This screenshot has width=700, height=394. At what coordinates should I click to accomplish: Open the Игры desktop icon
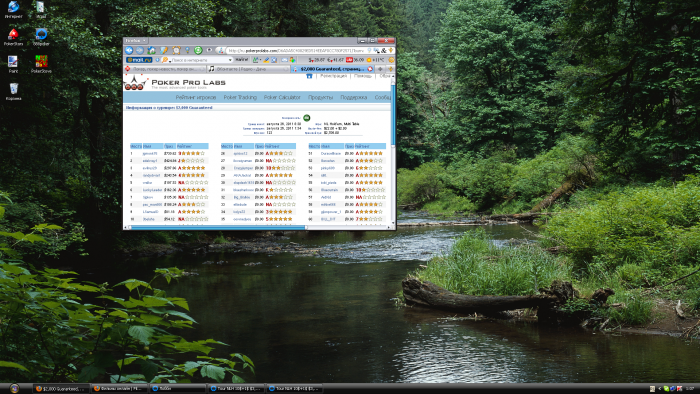tap(41, 9)
